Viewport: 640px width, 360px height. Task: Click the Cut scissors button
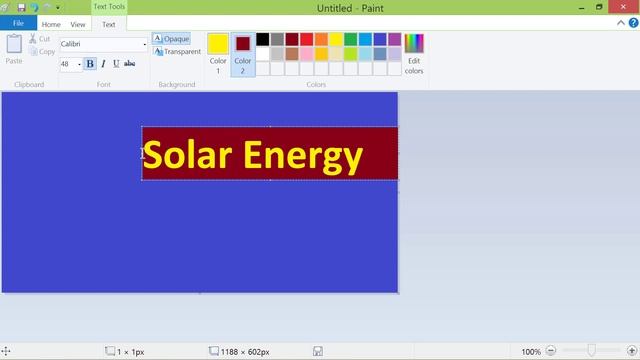[x=40, y=39]
